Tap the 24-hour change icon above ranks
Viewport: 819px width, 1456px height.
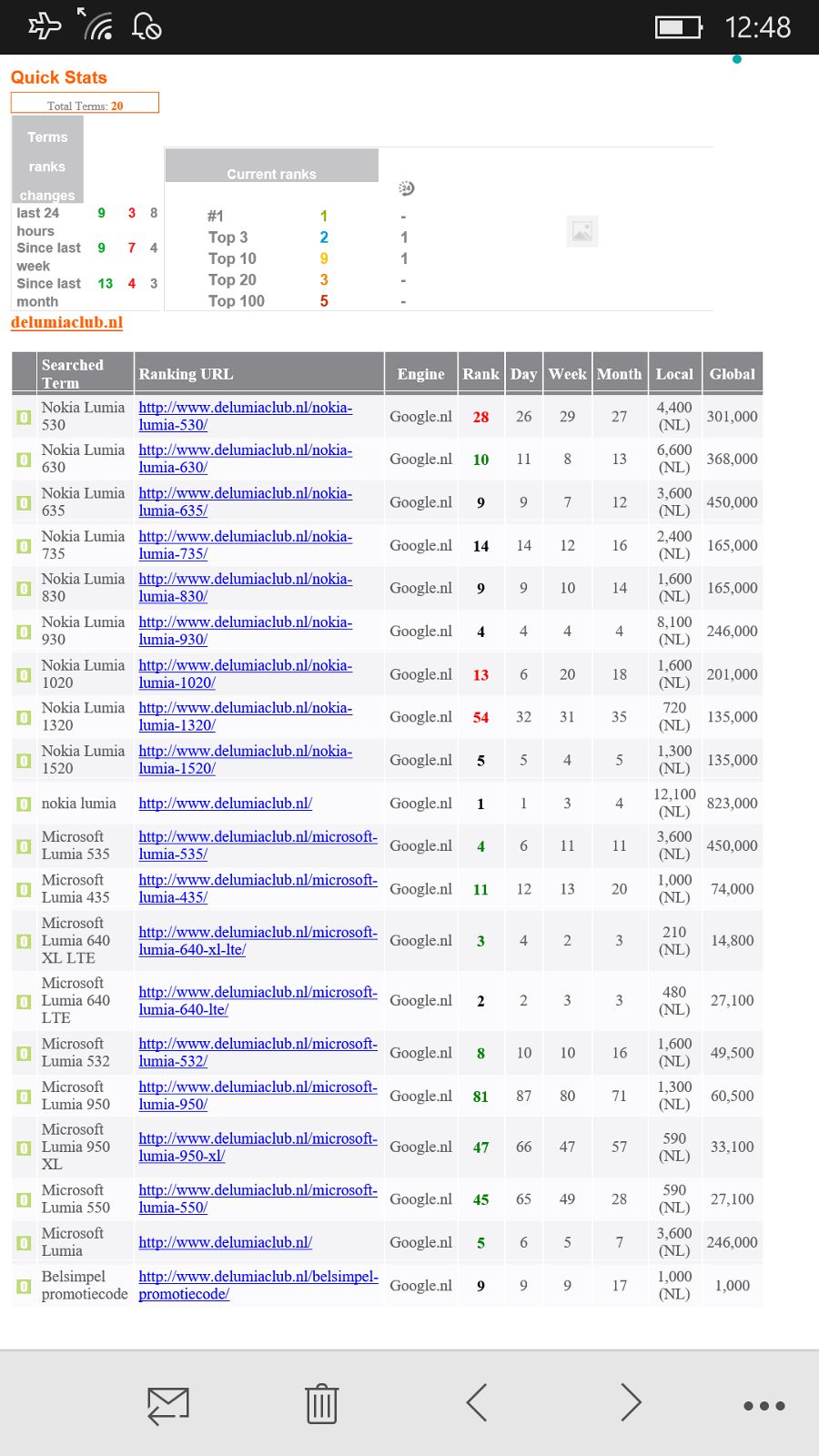point(407,188)
